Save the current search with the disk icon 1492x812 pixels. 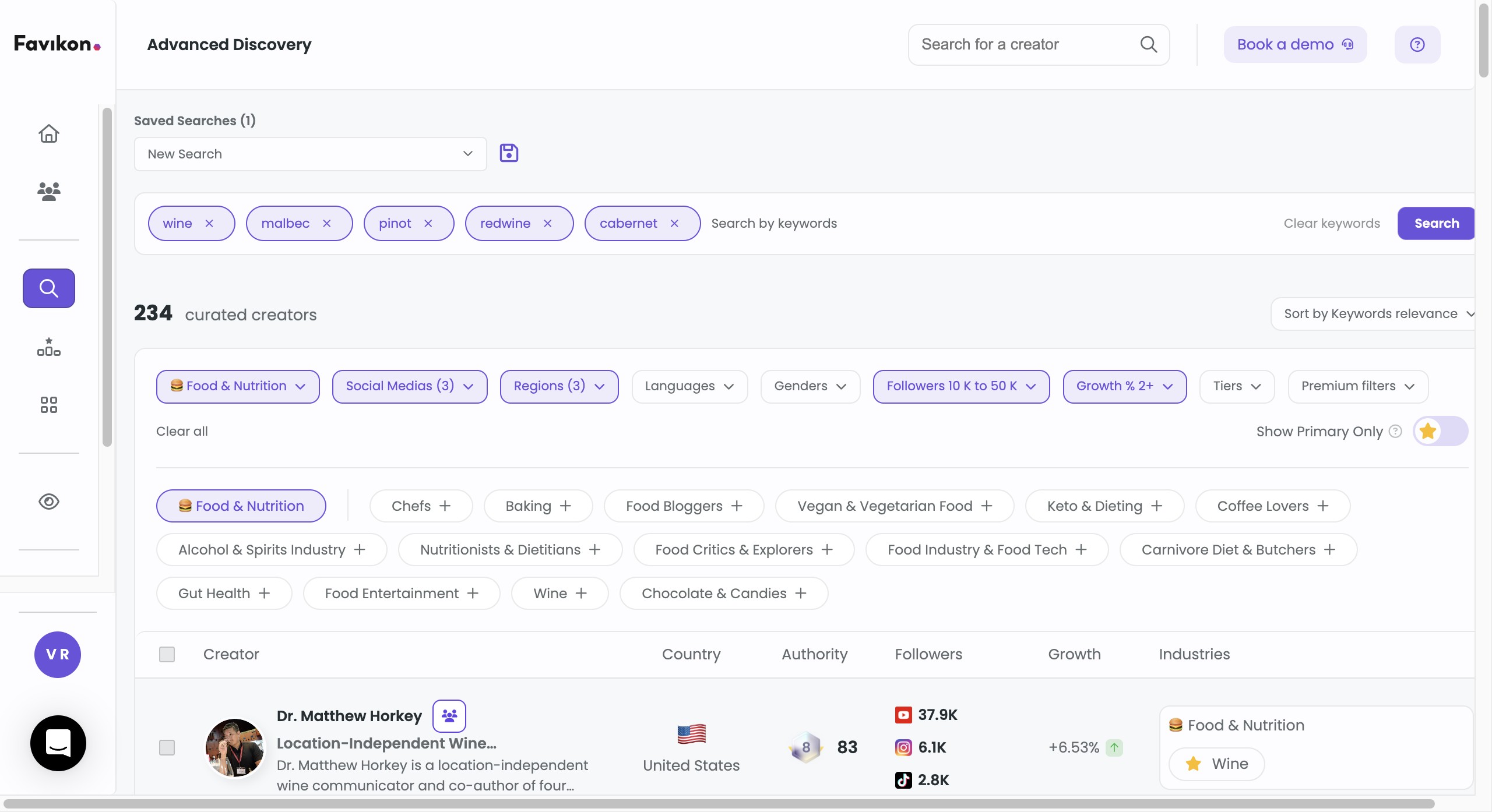coord(508,153)
